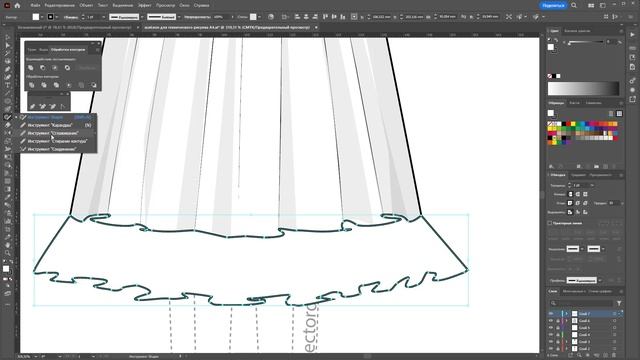Click the Поделиться share button

click(553, 5)
